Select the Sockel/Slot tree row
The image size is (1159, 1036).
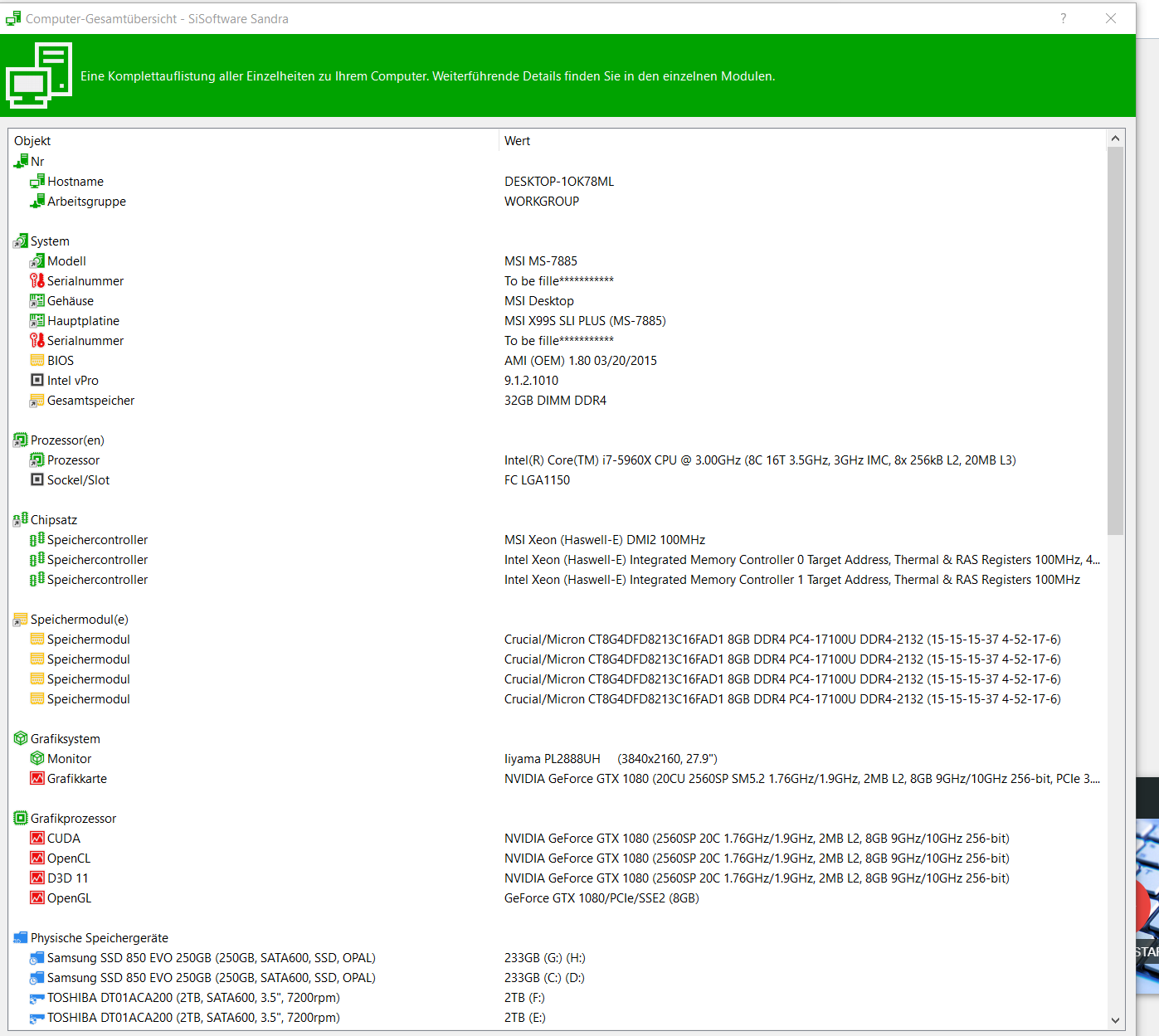coord(558,479)
